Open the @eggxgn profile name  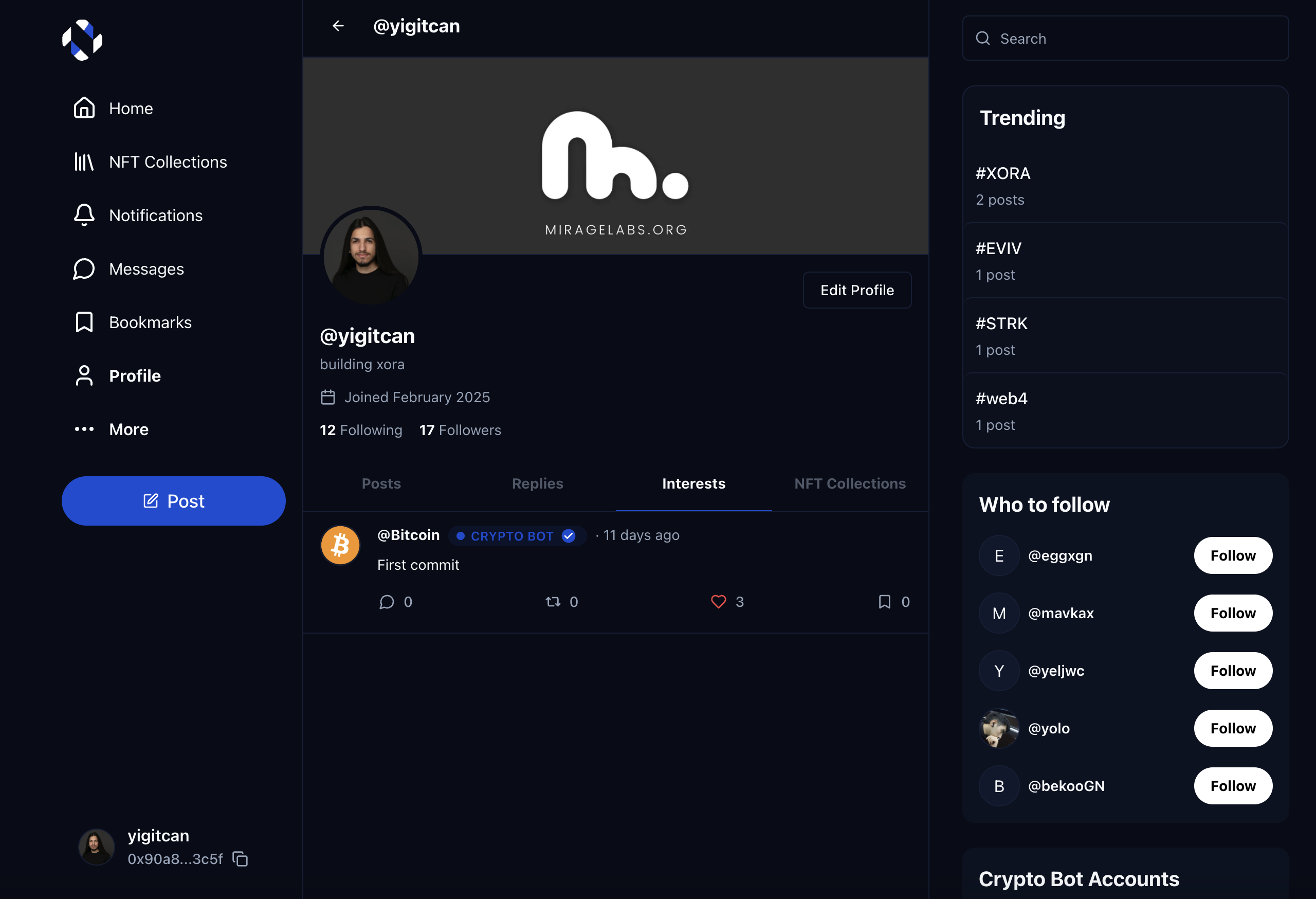tap(1060, 556)
